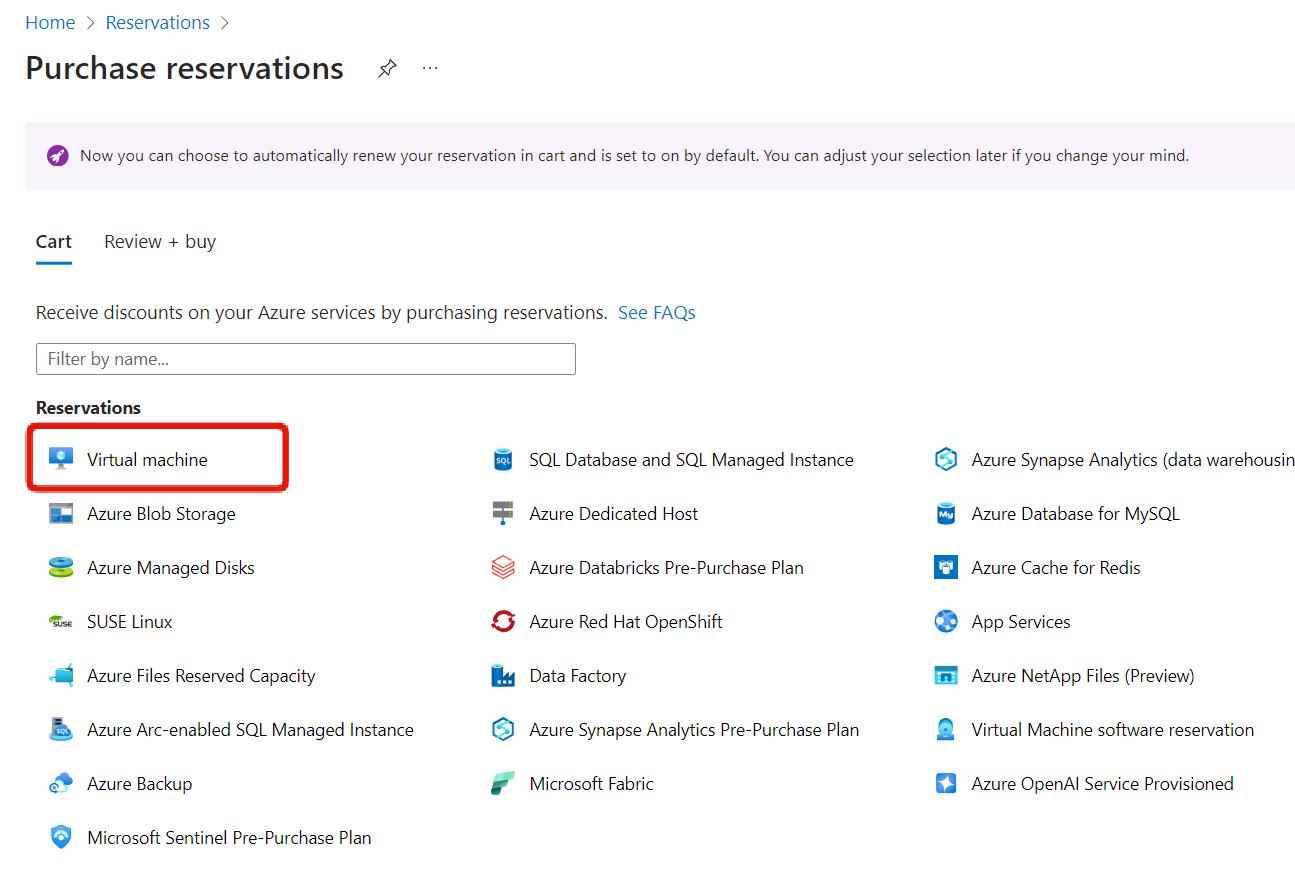Click the Azure Red Hat OpenShift icon
1295x870 pixels.
tap(503, 621)
